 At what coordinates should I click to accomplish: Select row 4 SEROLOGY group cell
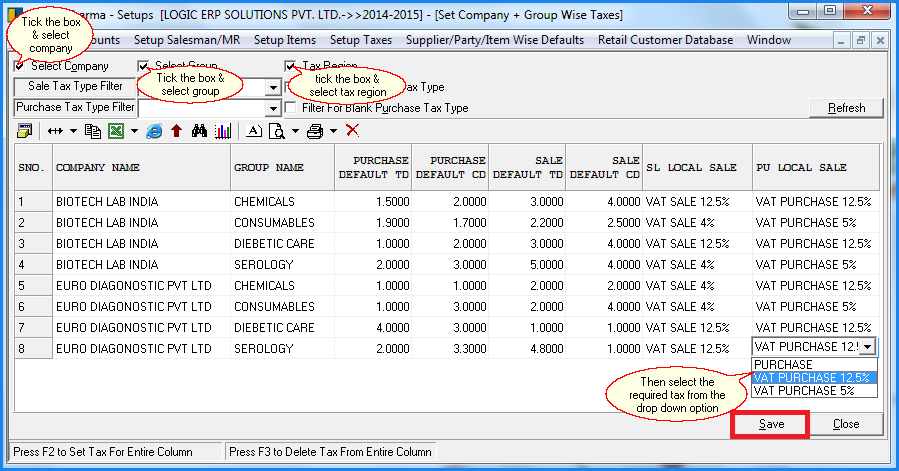[x=282, y=264]
